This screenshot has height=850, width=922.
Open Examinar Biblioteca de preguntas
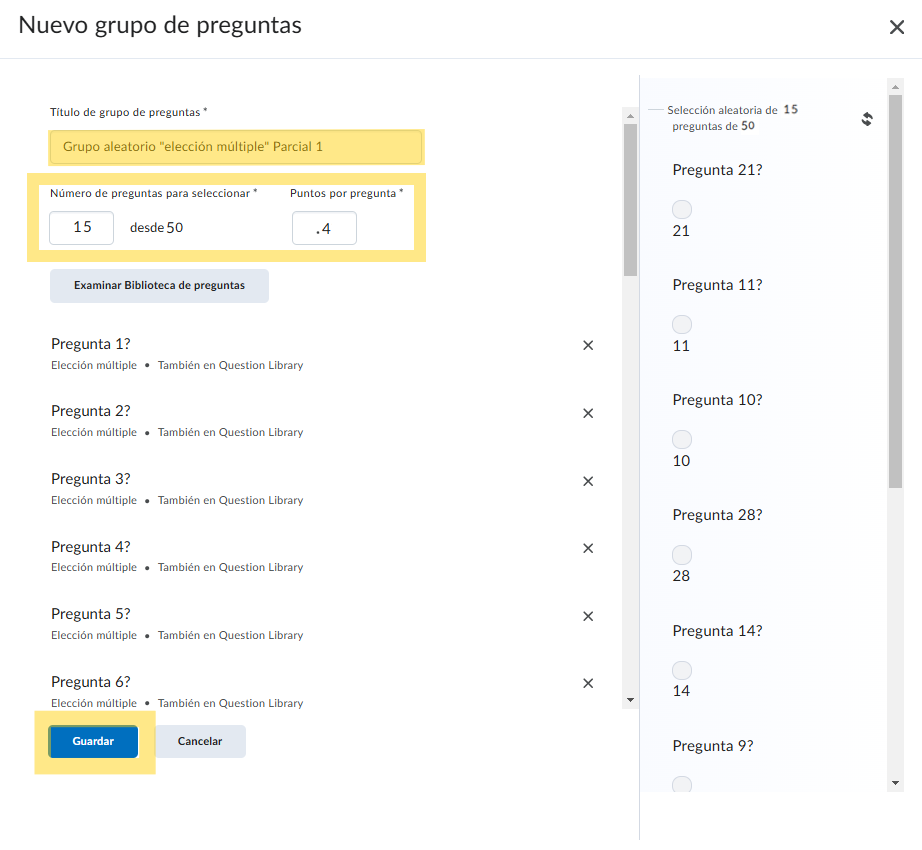pyautogui.click(x=159, y=285)
